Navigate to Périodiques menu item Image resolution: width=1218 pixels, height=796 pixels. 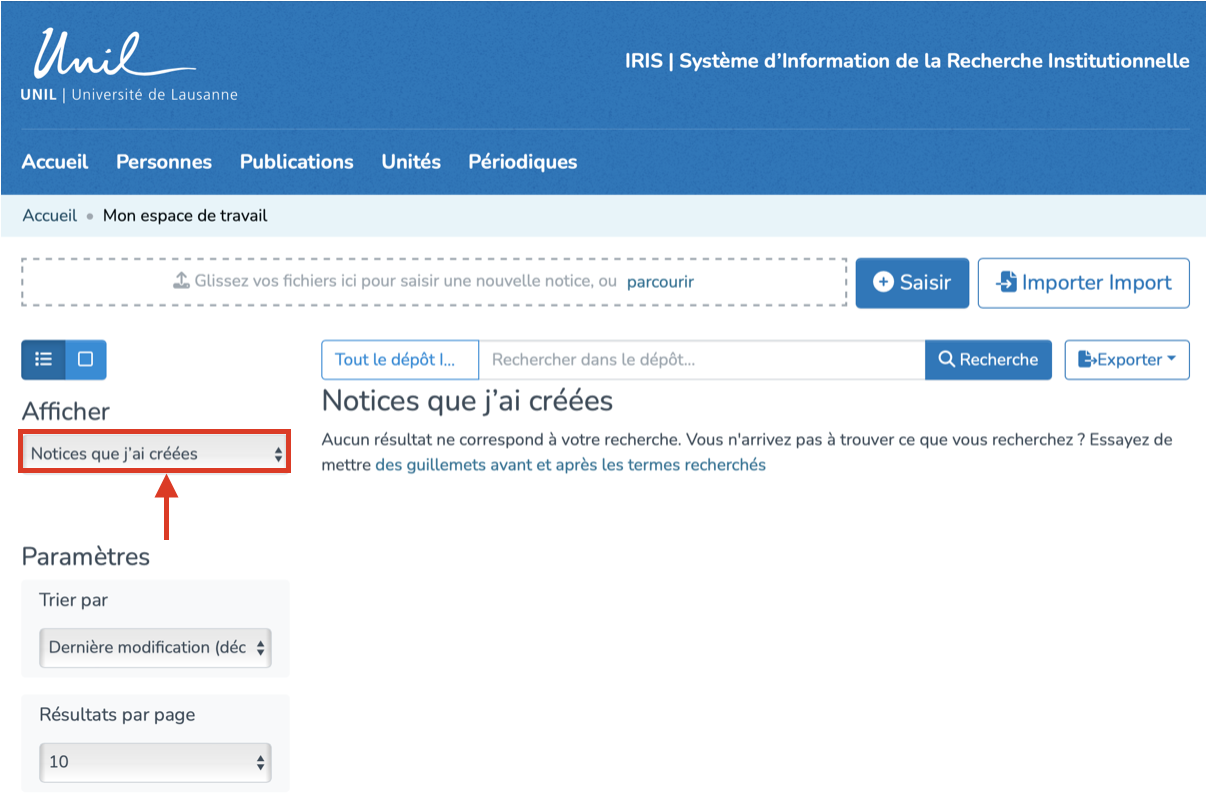[522, 162]
